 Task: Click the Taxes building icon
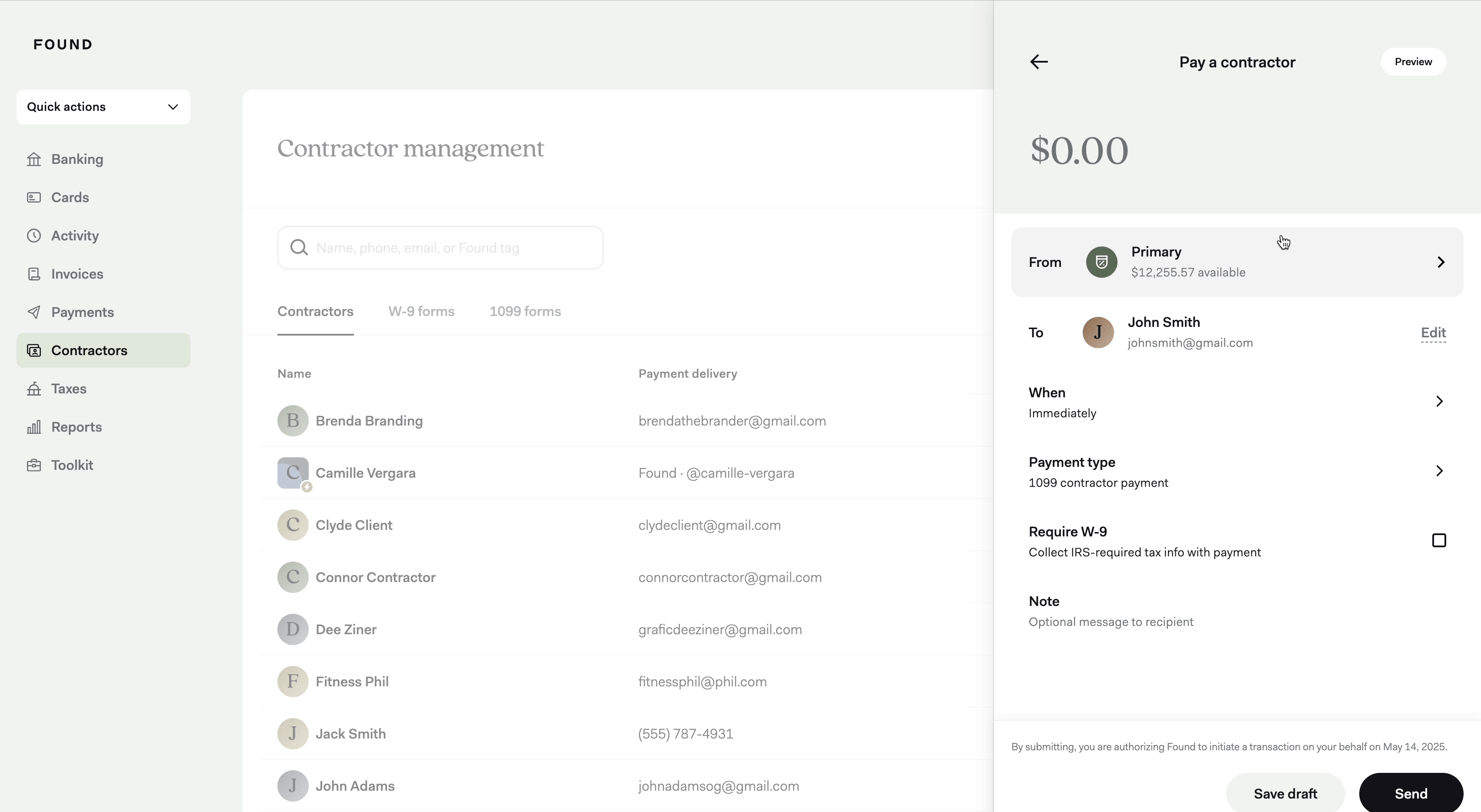[34, 389]
